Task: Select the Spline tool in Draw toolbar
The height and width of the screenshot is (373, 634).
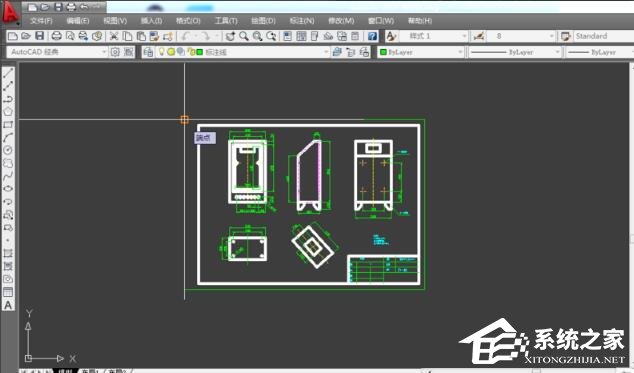Action: (8, 176)
